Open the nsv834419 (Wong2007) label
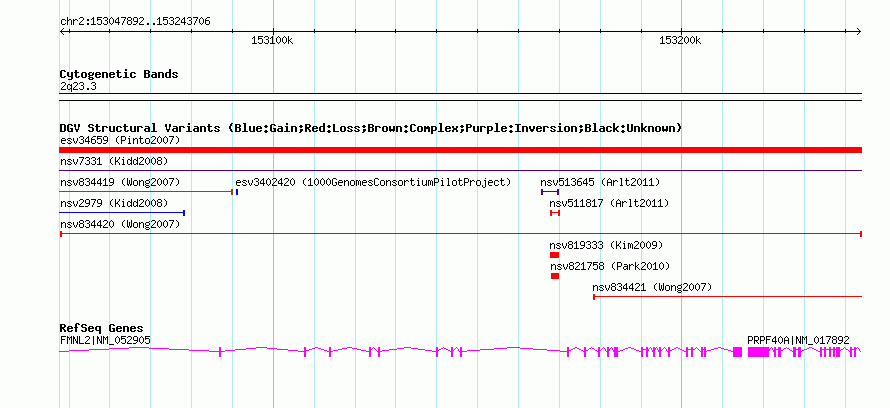This screenshot has width=890, height=408. pos(120,182)
